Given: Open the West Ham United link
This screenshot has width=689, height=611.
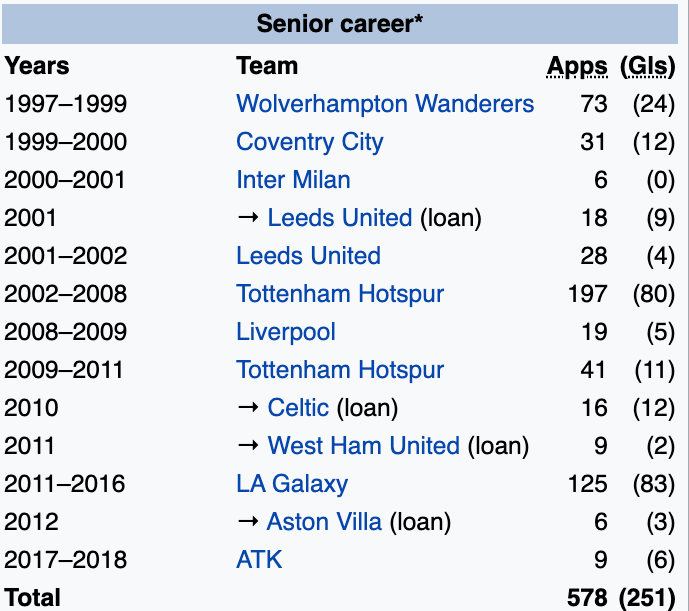Looking at the screenshot, I should point(363,446).
